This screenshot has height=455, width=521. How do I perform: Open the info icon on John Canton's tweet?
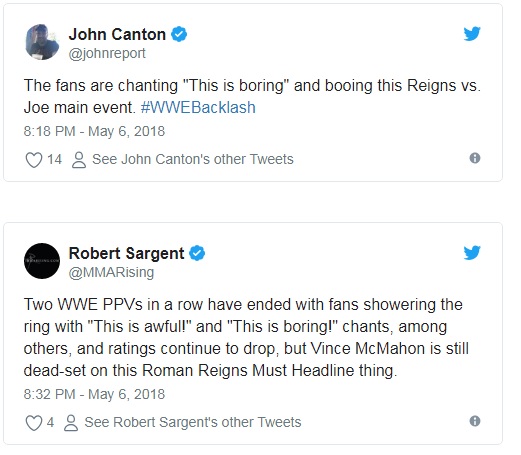point(475,158)
